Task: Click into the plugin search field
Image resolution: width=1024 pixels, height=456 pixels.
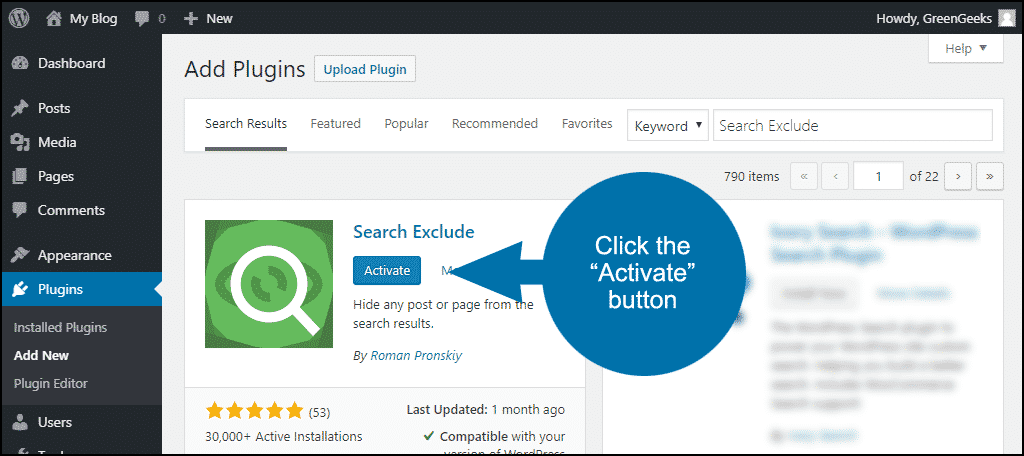Action: (x=852, y=126)
